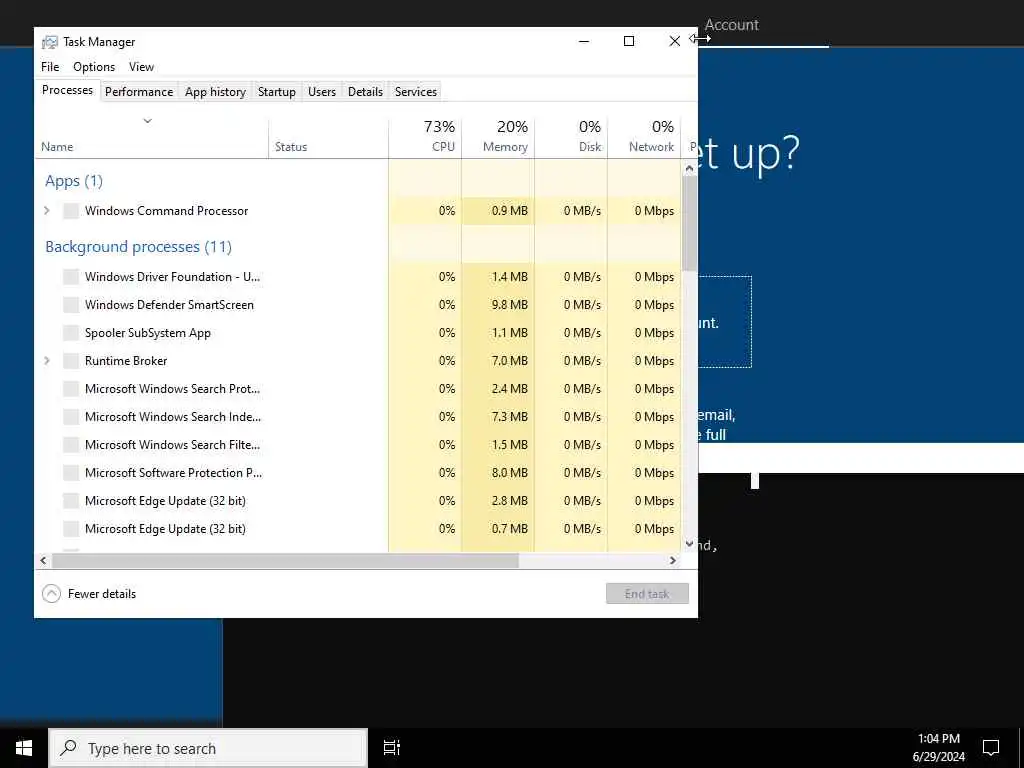Click the horizontal scroll right arrow
1024x768 pixels.
click(x=673, y=560)
